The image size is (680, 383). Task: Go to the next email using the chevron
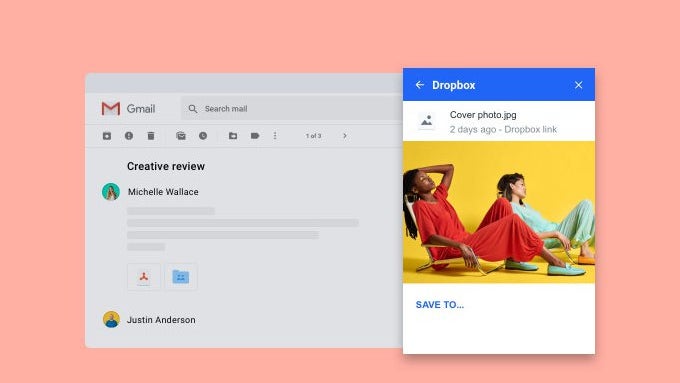coord(345,136)
